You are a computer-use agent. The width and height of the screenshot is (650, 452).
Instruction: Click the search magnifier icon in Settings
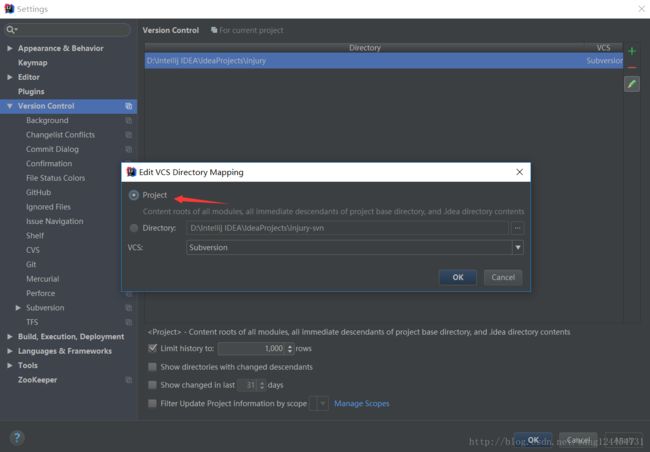[11, 30]
